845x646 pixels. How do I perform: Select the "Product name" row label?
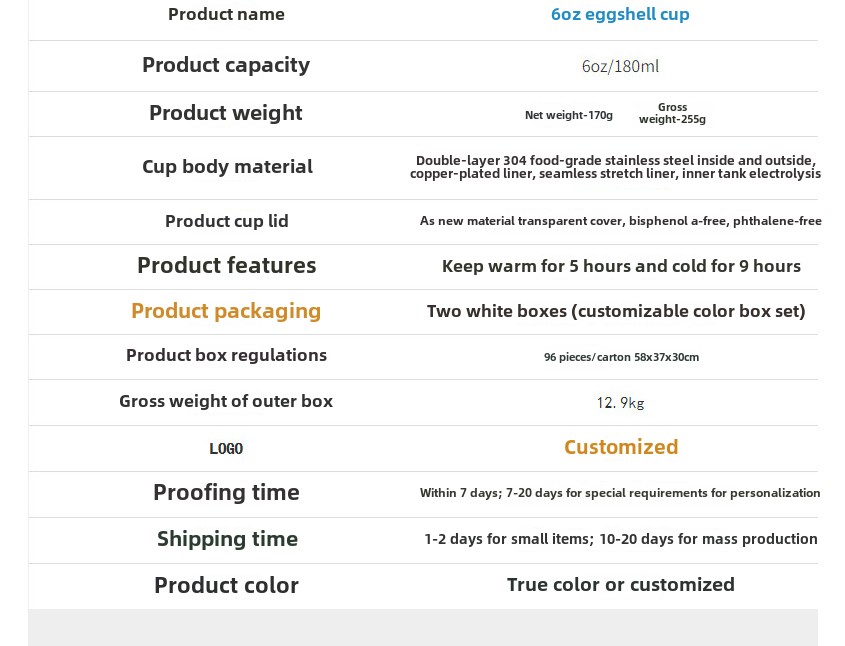[x=226, y=15]
